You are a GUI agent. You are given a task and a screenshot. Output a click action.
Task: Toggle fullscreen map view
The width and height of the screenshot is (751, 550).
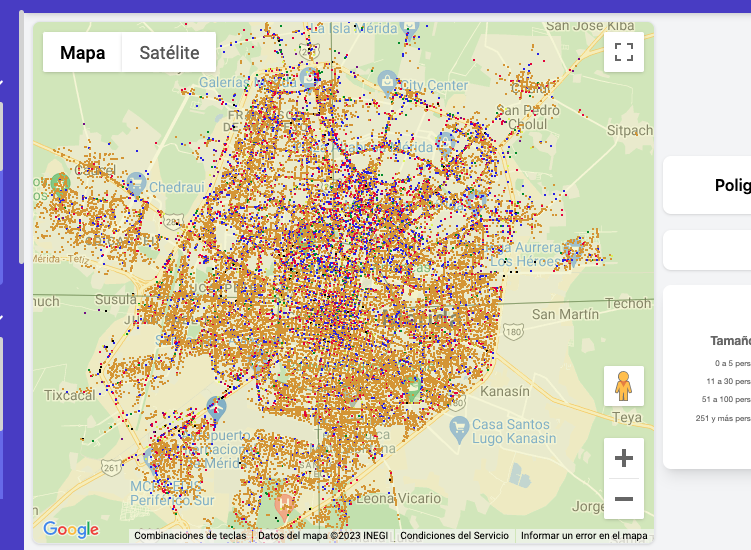(x=624, y=52)
